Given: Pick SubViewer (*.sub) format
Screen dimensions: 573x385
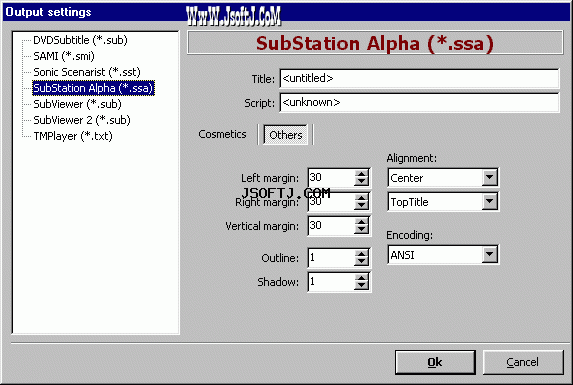Looking at the screenshot, I should pos(77,104).
